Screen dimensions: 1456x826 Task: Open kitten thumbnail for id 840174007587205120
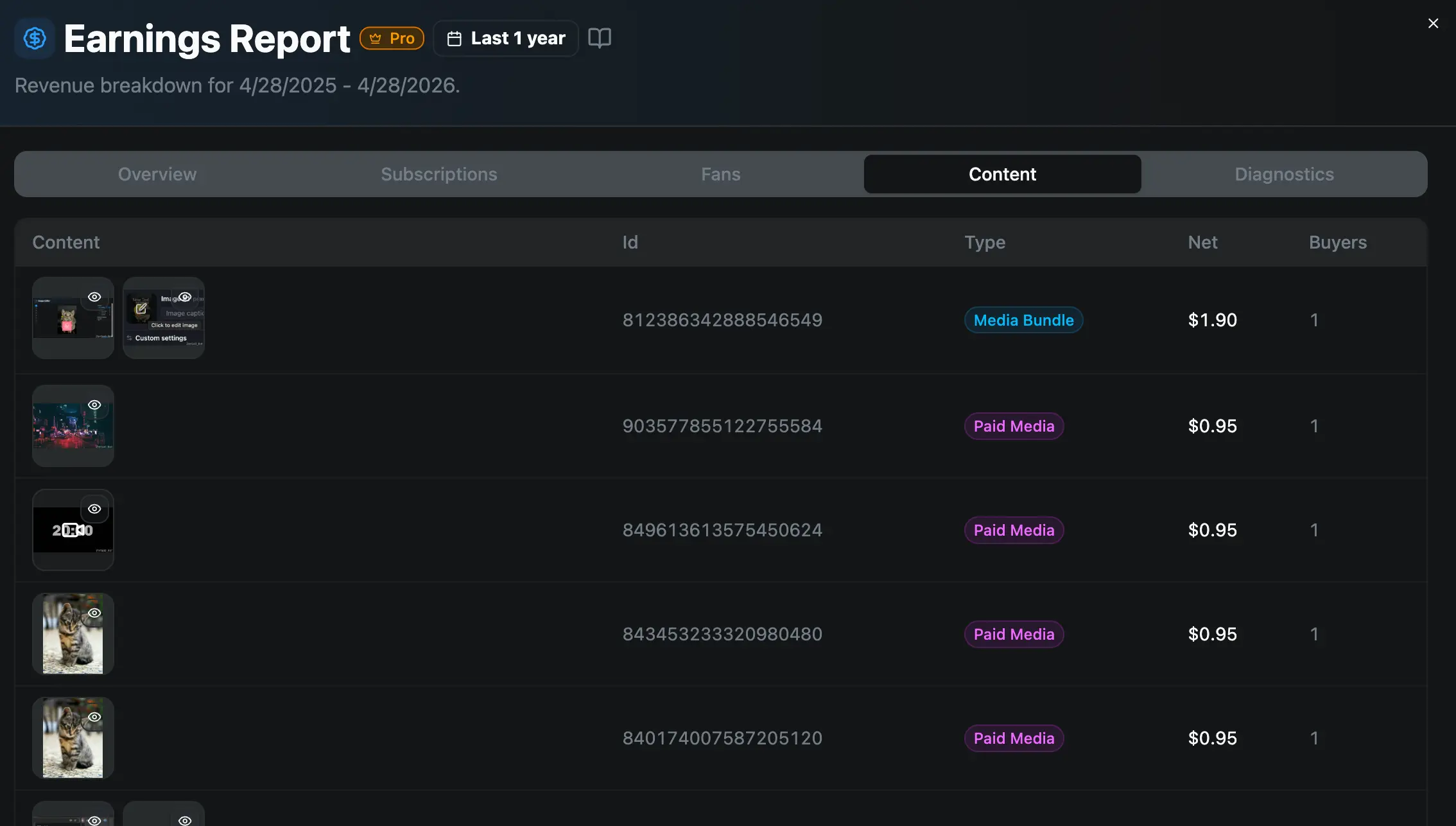pos(73,738)
